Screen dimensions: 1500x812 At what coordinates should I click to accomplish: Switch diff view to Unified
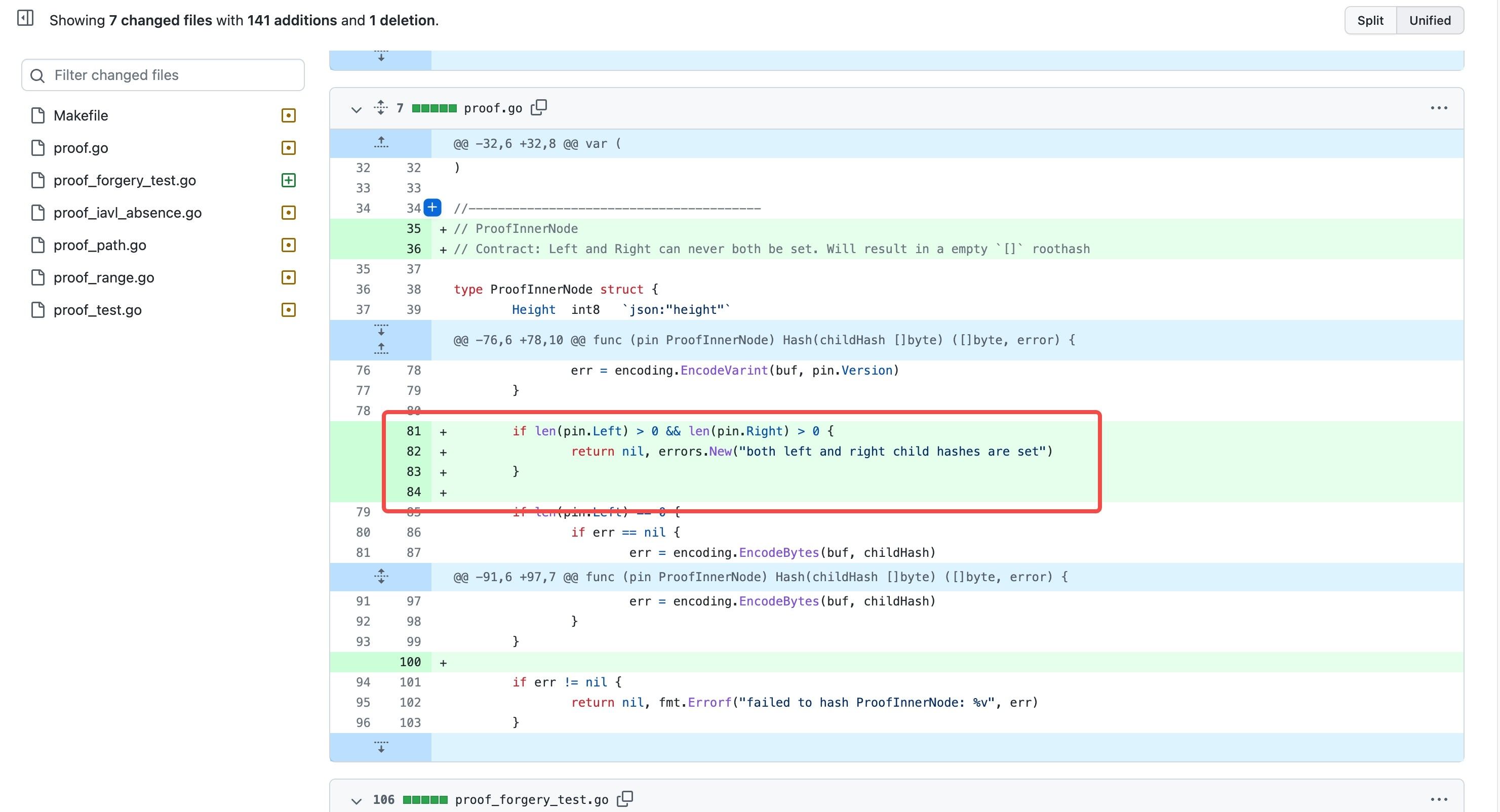[x=1429, y=20]
